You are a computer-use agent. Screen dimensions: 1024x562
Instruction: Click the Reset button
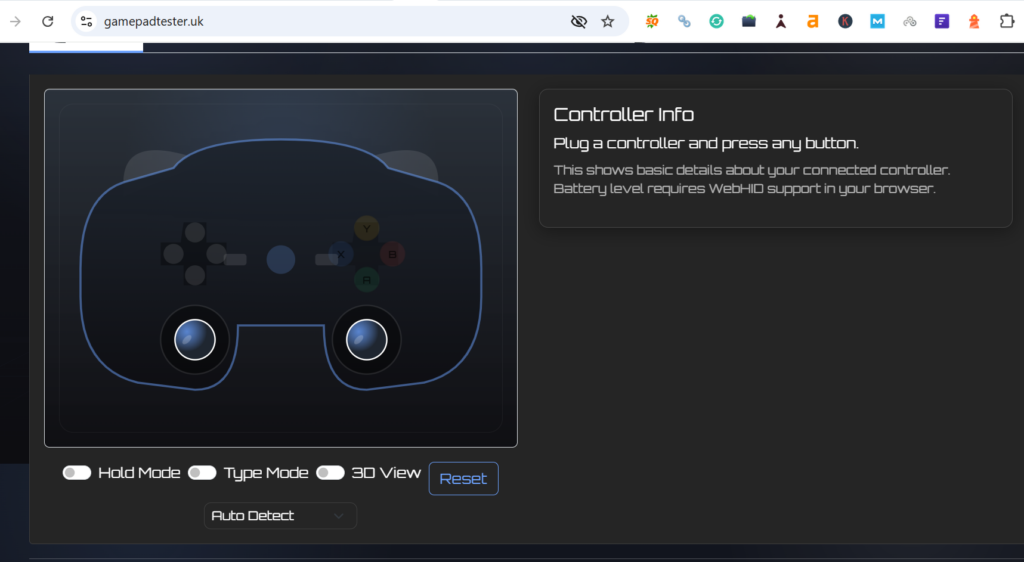tap(464, 478)
